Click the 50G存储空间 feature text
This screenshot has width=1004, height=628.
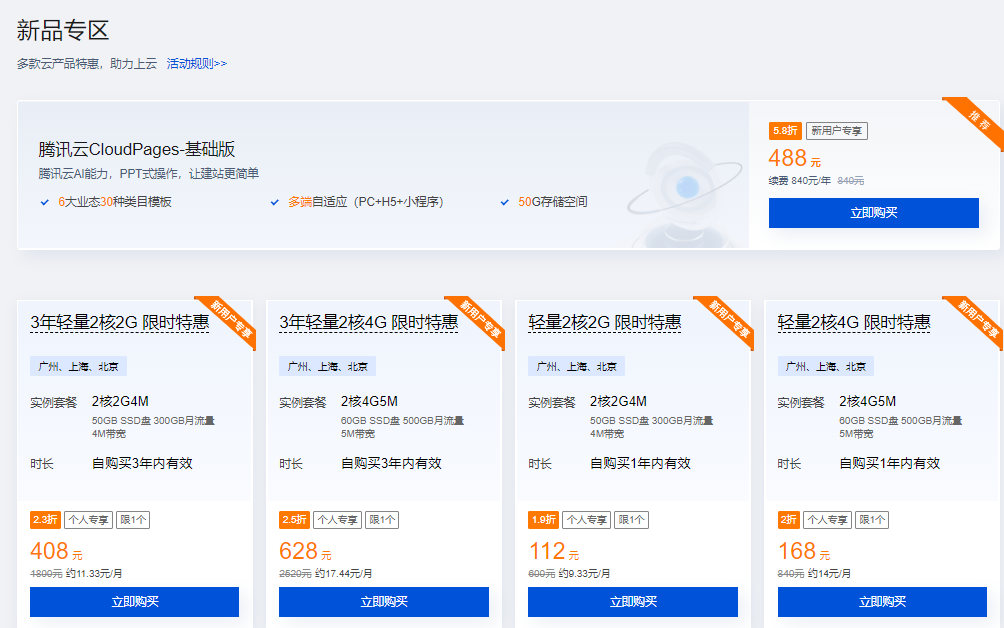(553, 202)
